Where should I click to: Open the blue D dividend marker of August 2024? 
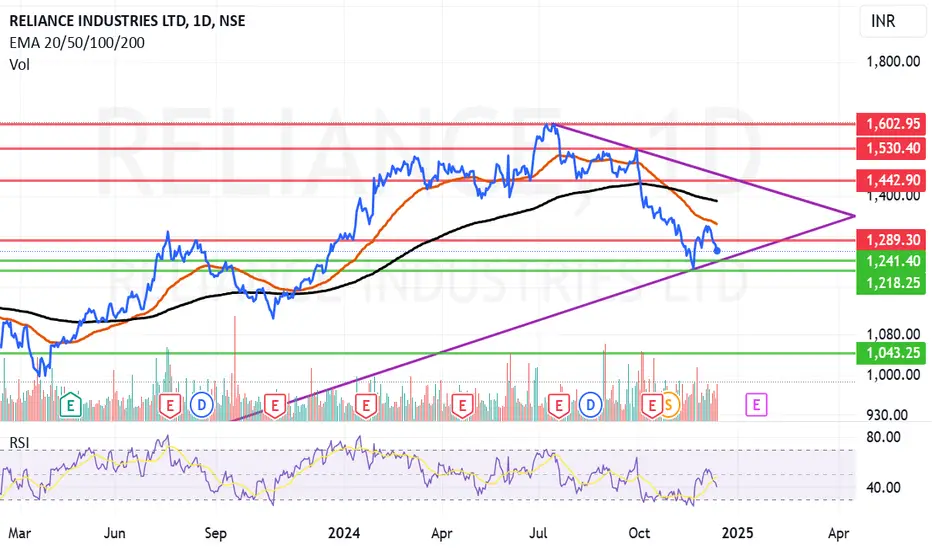pos(590,406)
